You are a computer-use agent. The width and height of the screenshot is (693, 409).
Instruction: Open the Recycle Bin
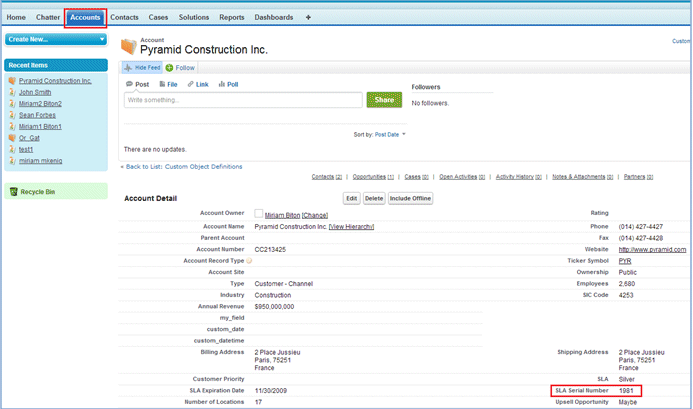point(38,192)
